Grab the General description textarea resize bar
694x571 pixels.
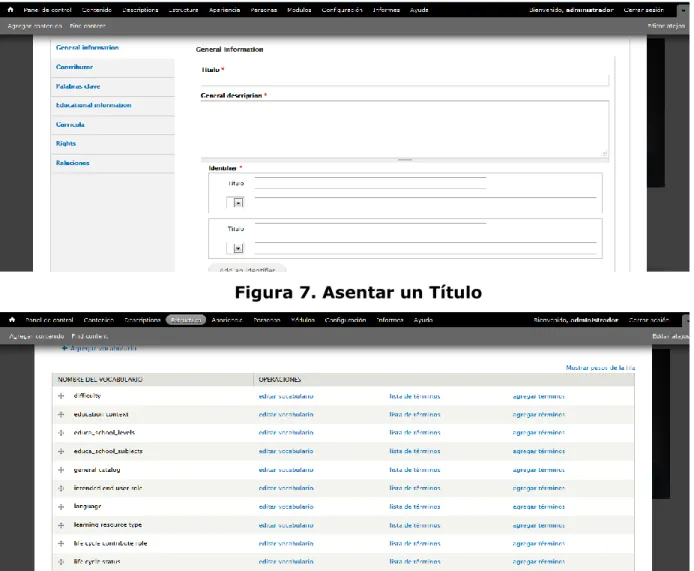tap(405, 160)
